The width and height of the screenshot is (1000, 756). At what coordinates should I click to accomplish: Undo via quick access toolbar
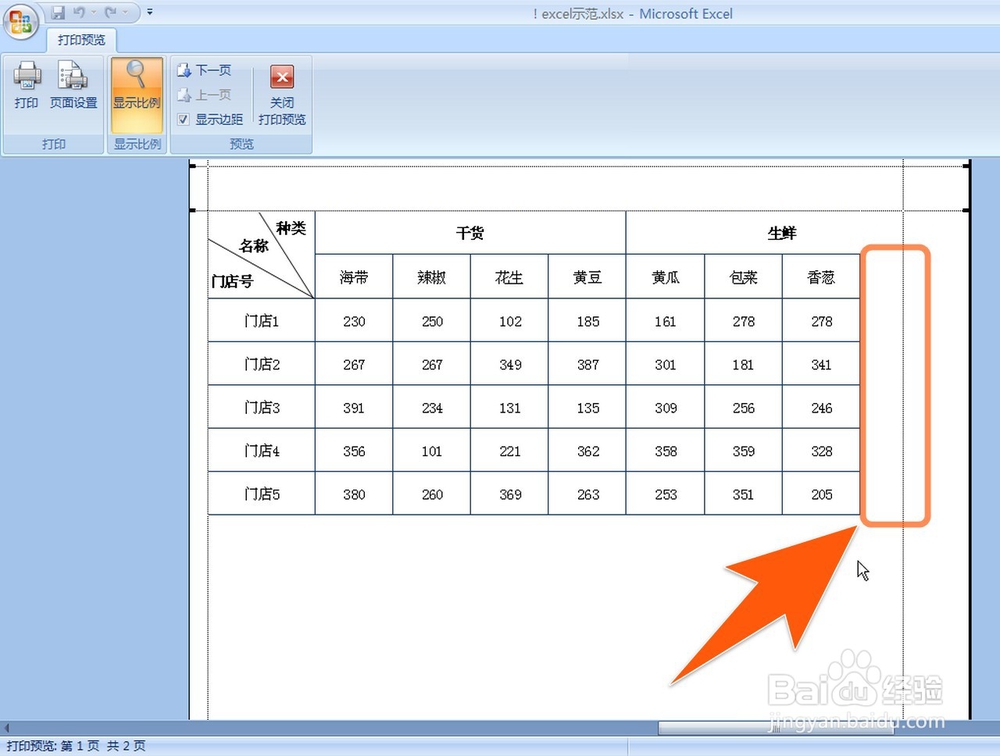coord(79,12)
